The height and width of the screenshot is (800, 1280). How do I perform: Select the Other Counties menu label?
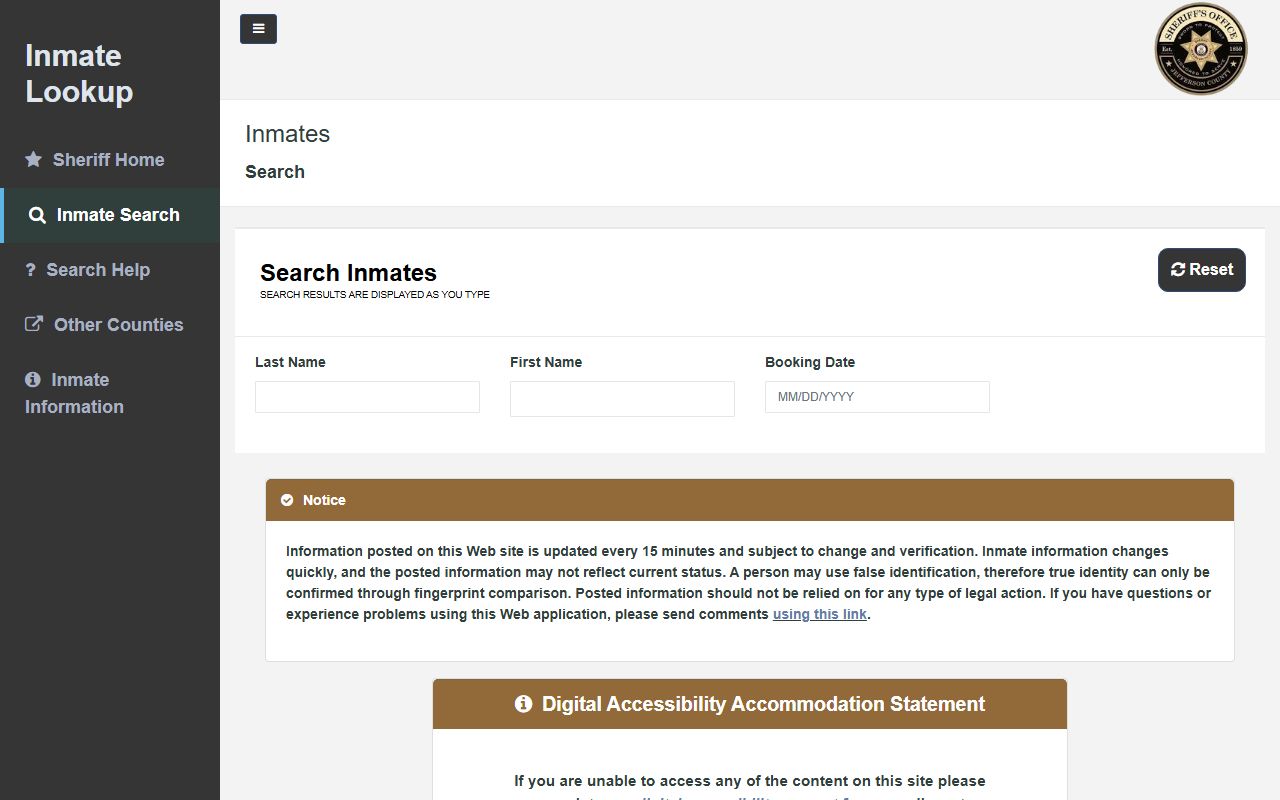118,325
